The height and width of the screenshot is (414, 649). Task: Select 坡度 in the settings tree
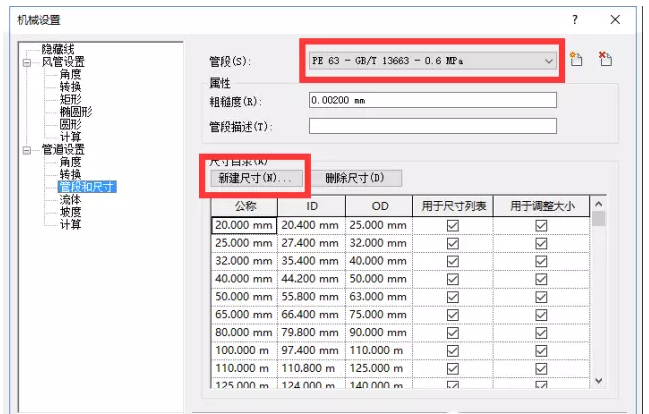[x=70, y=212]
